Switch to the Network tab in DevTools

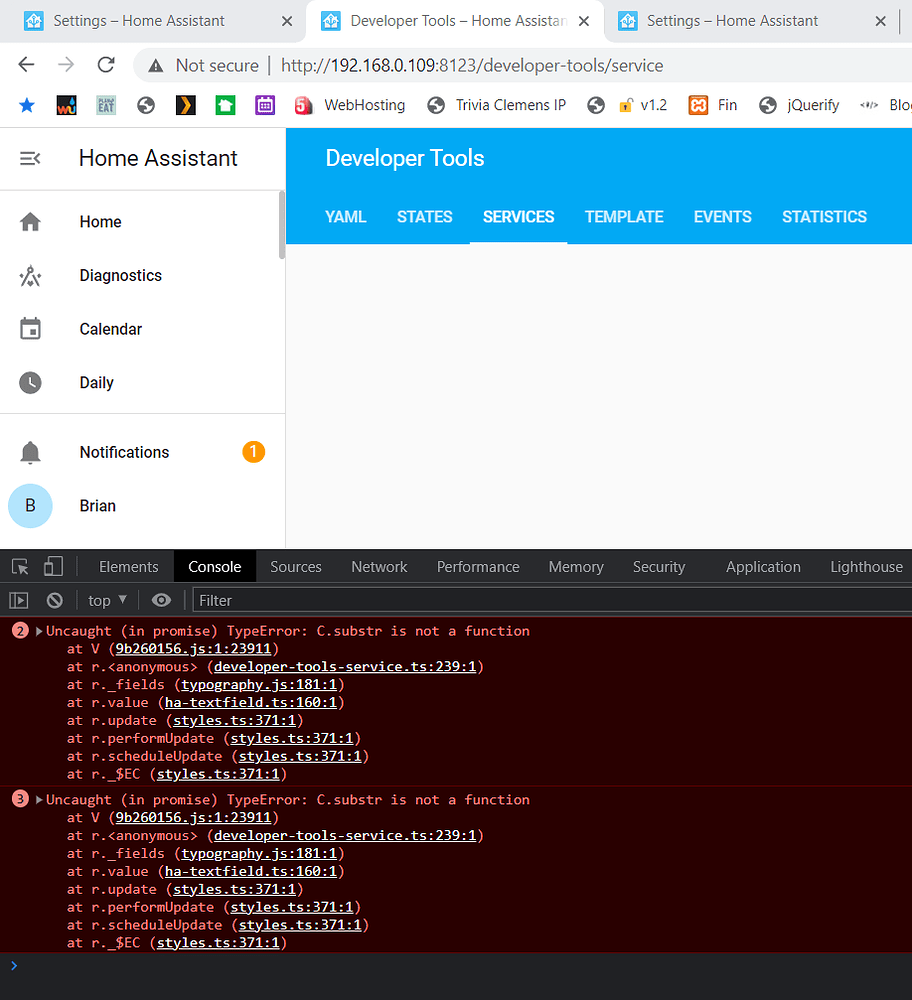pos(378,566)
